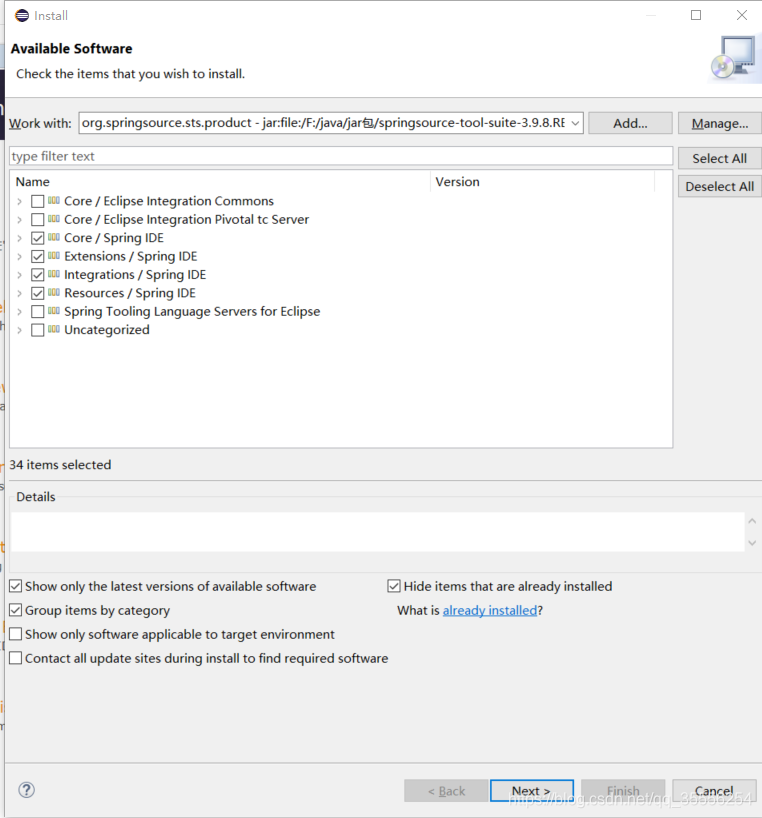
Task: Click category icon beside Extensions / Spring IDE
Action: [x=54, y=256]
